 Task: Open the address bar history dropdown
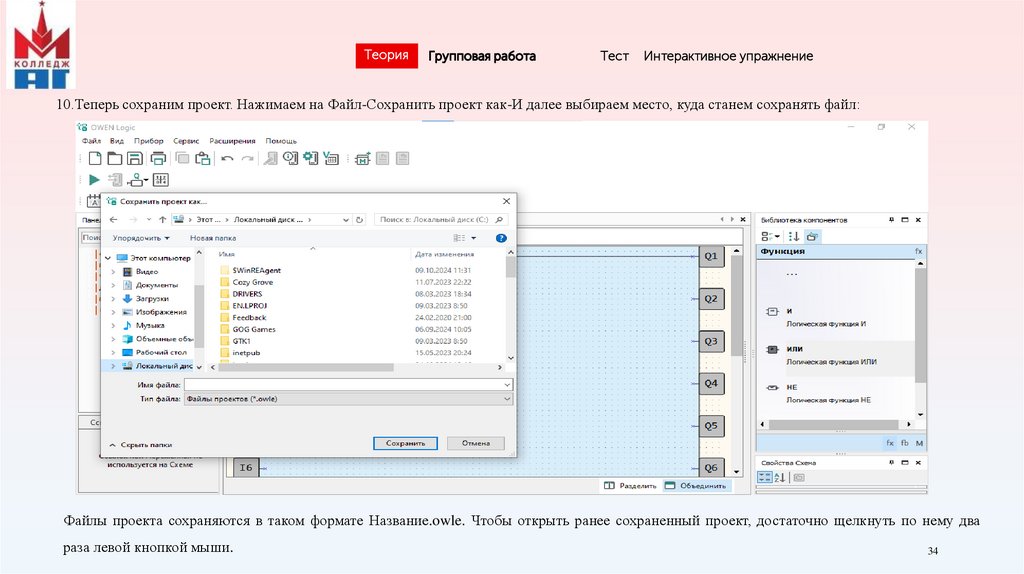(x=345, y=220)
